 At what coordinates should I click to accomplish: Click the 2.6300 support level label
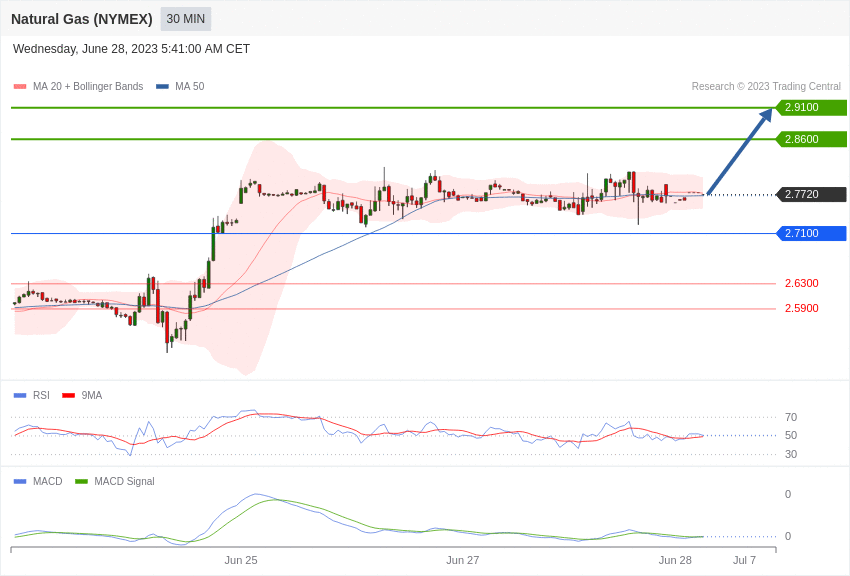point(802,283)
